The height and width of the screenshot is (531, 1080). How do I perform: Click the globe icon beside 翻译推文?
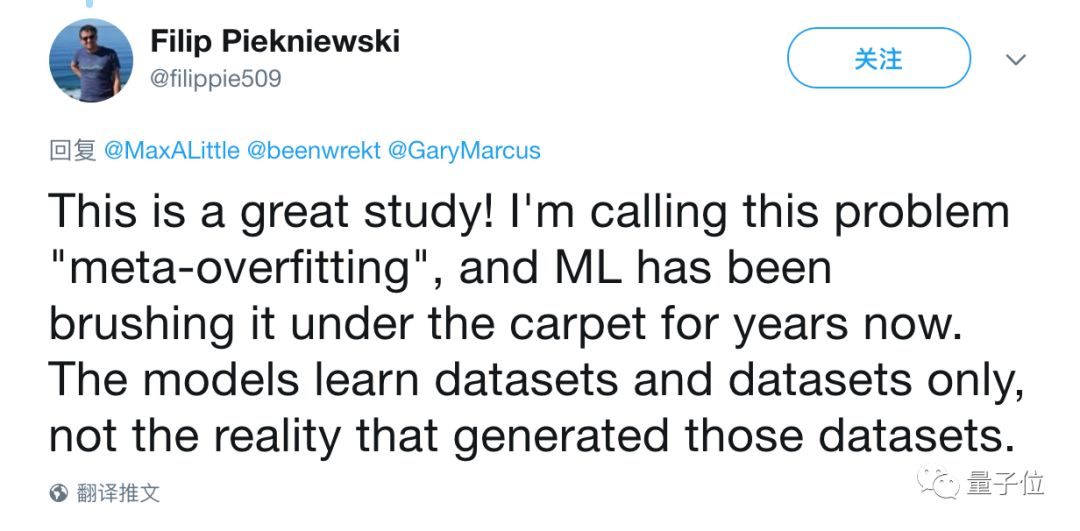[59, 493]
